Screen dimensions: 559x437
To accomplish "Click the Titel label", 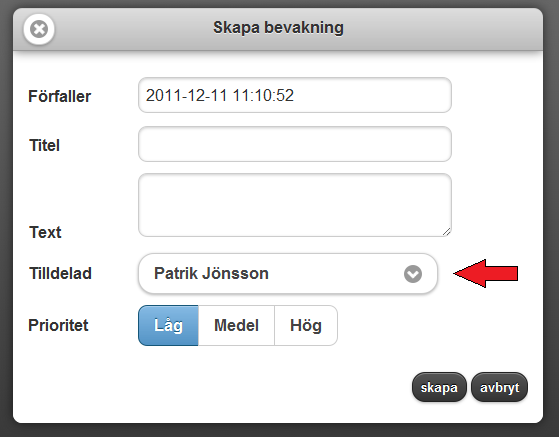I will (x=44, y=145).
